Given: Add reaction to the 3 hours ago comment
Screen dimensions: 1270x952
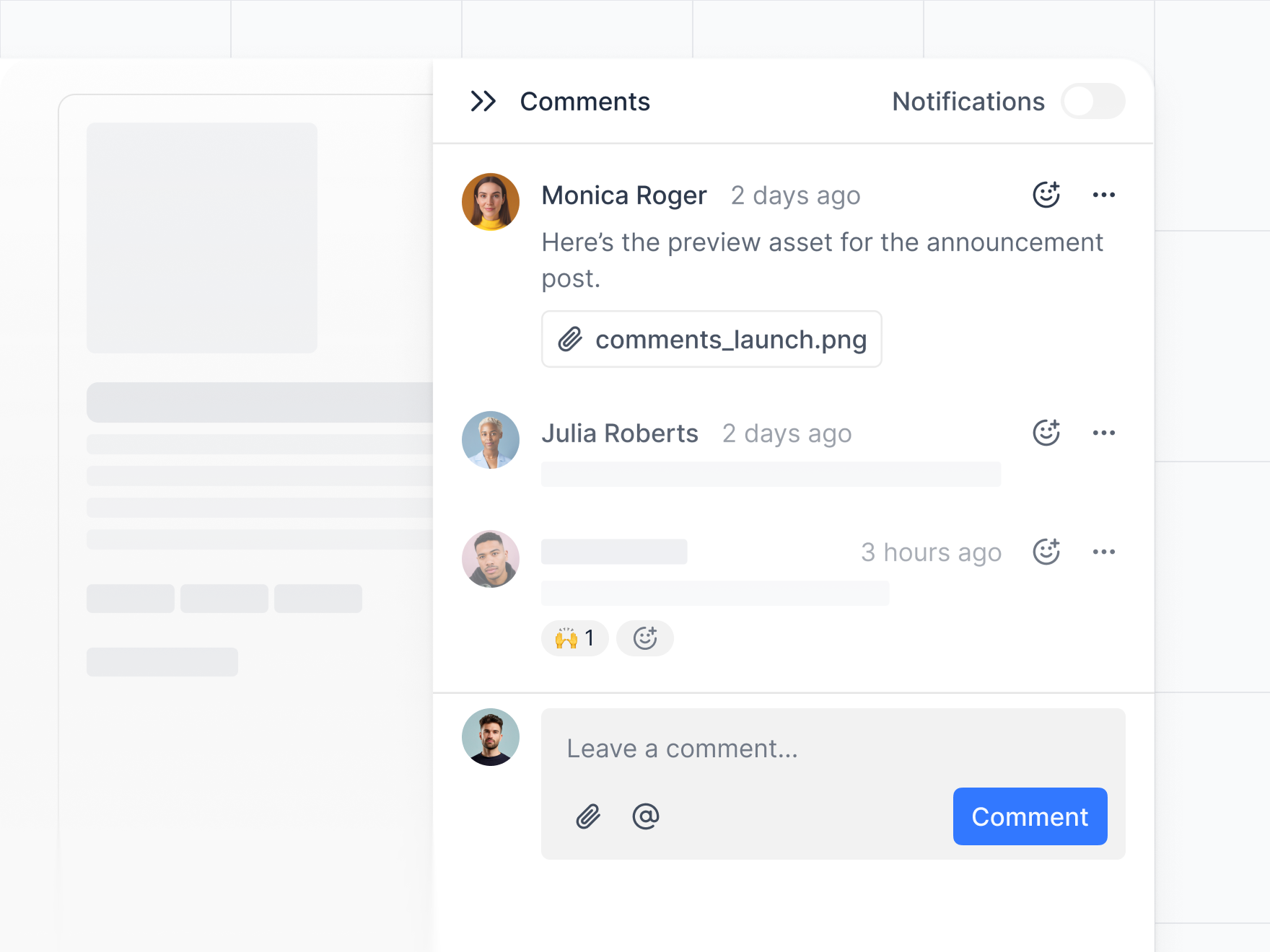Looking at the screenshot, I should tap(1046, 552).
